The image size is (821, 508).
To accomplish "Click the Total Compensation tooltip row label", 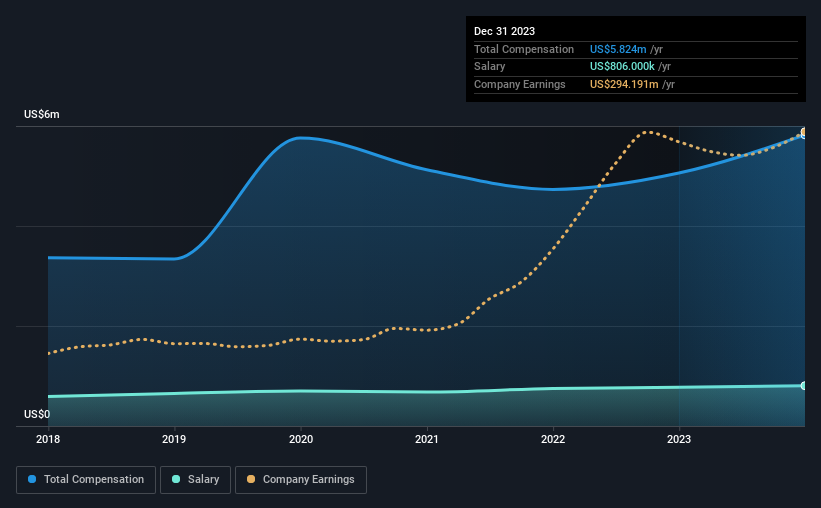I will (524, 49).
